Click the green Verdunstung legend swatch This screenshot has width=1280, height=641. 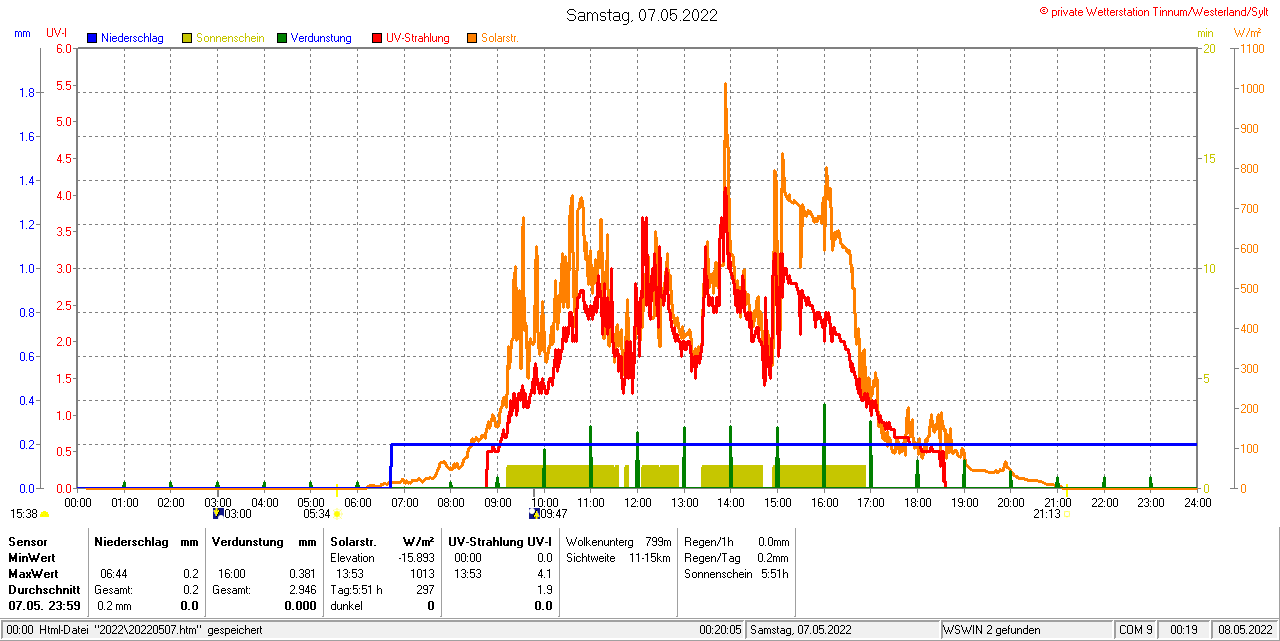pyautogui.click(x=283, y=38)
